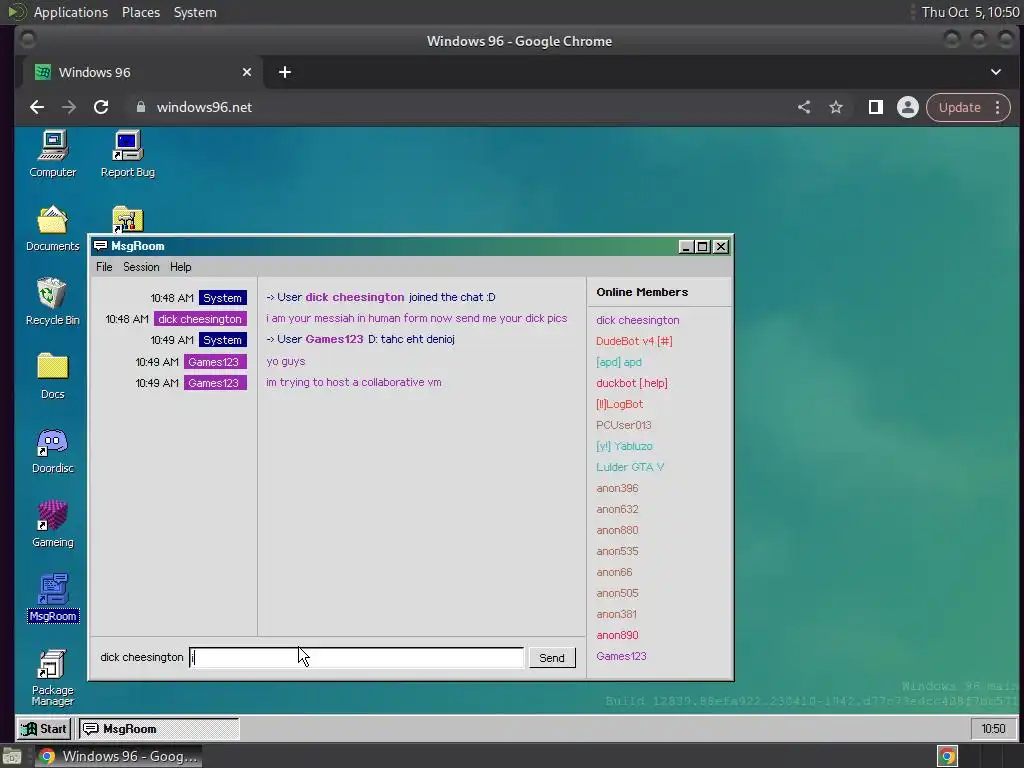Select DudeBot v4 [#] in Online Members

pyautogui.click(x=634, y=341)
